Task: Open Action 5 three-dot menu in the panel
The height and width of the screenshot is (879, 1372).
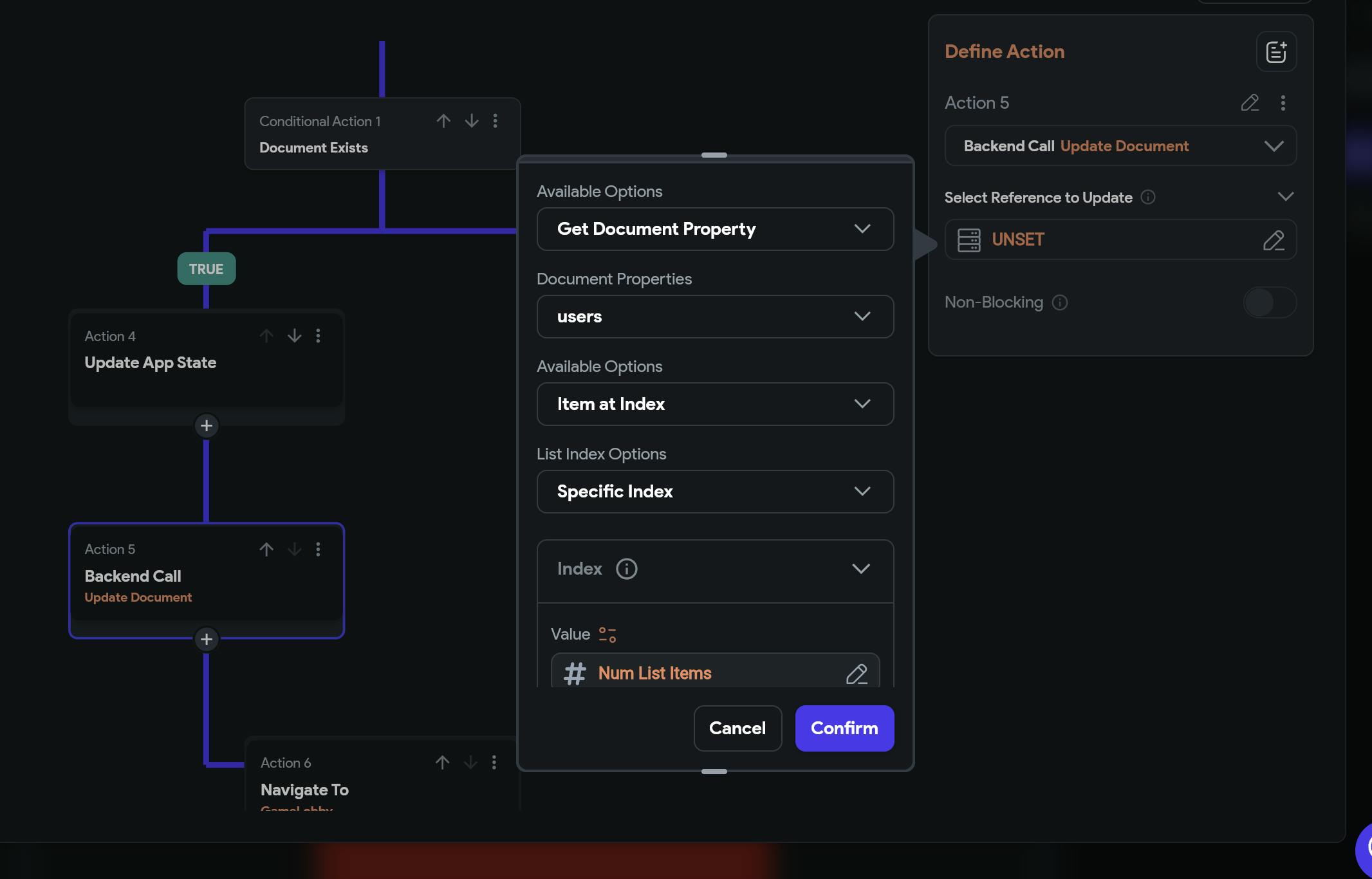Action: tap(1283, 103)
